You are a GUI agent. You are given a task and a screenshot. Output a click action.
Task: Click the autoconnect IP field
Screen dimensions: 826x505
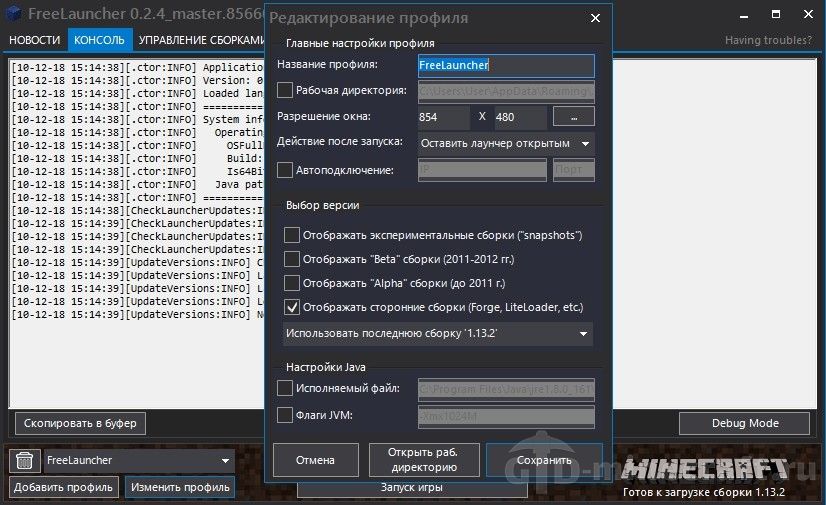tap(482, 170)
